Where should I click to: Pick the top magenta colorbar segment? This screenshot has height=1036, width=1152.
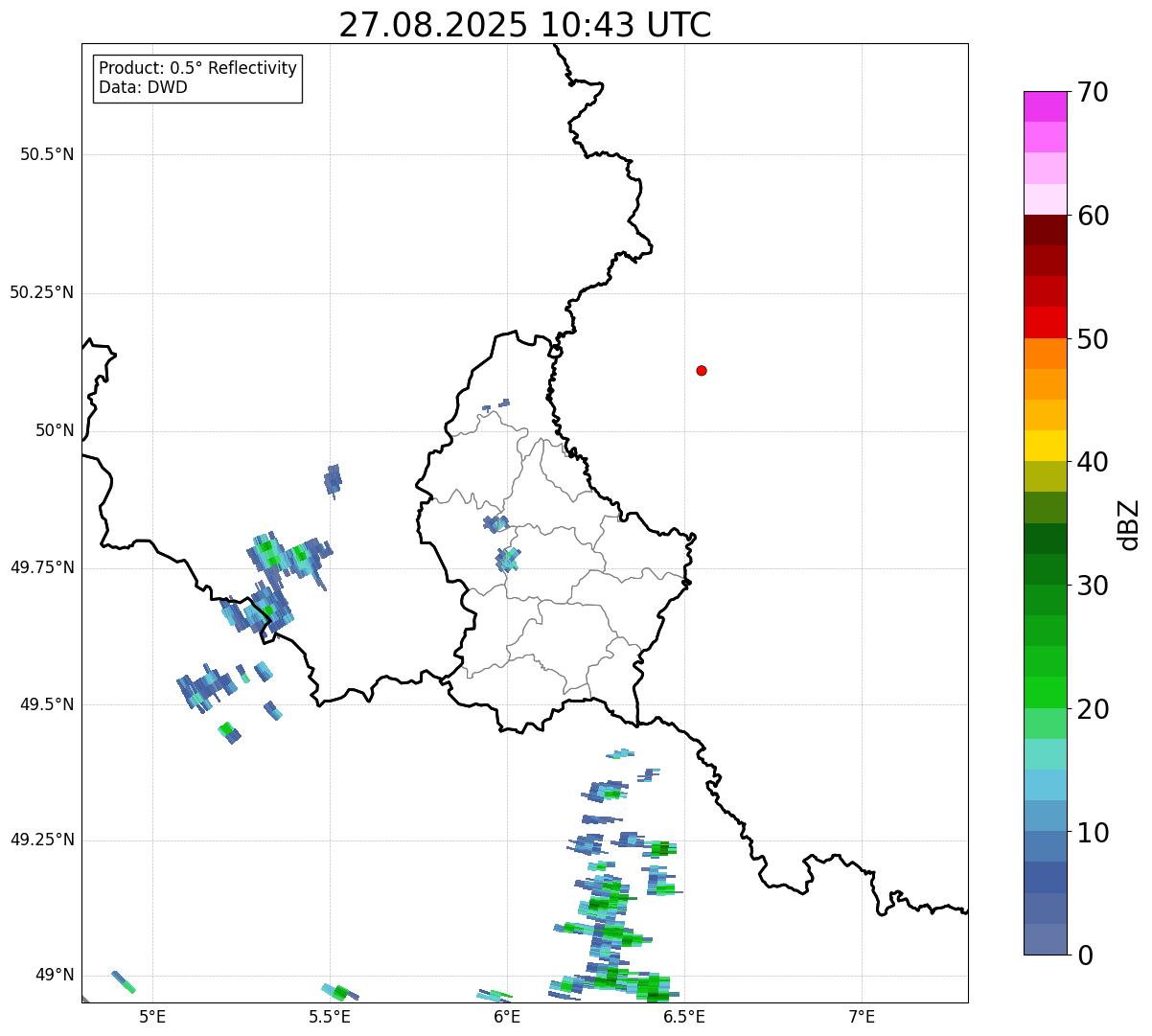pos(1045,106)
